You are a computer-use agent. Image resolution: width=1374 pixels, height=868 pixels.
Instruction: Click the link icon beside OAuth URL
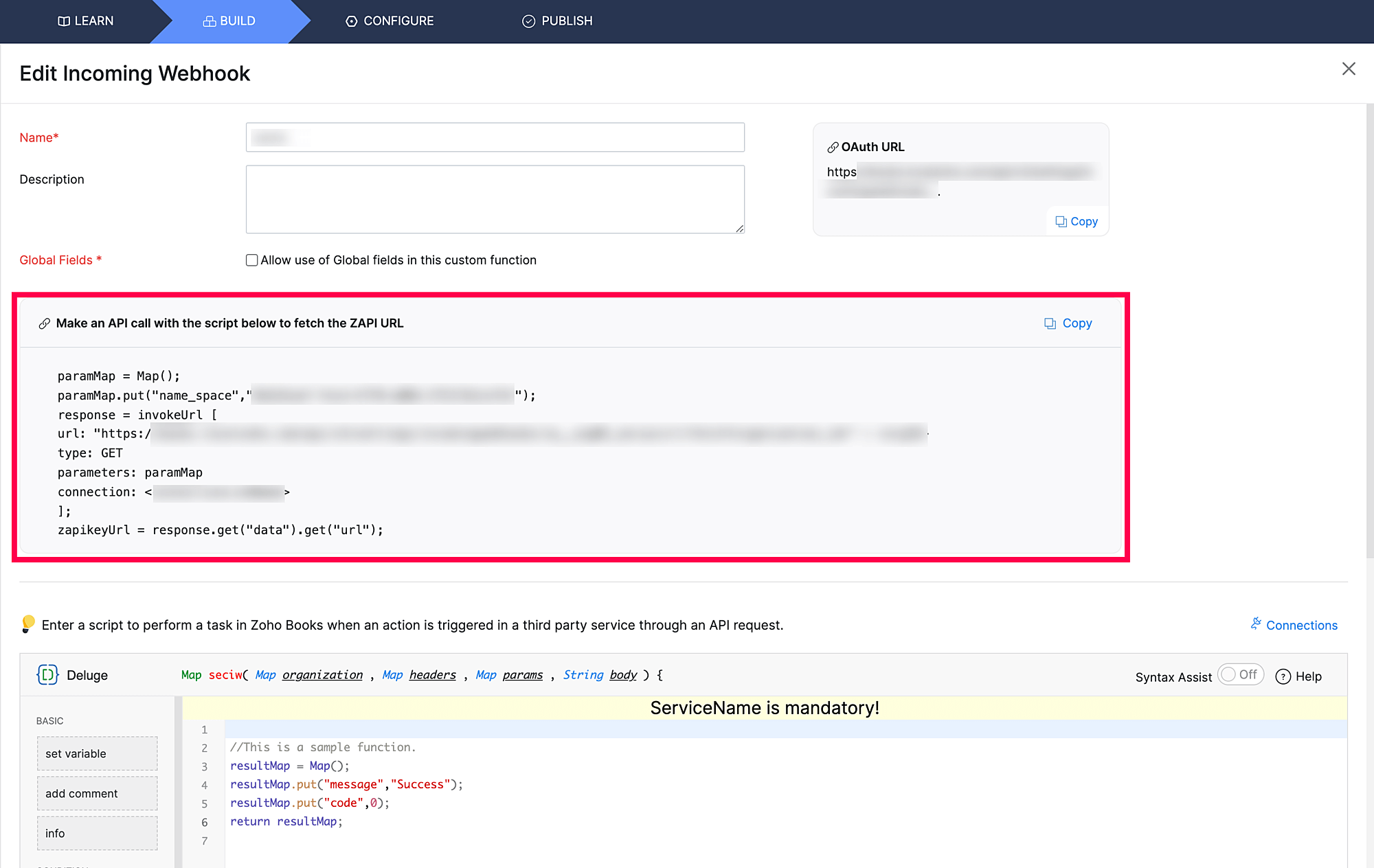pyautogui.click(x=833, y=146)
